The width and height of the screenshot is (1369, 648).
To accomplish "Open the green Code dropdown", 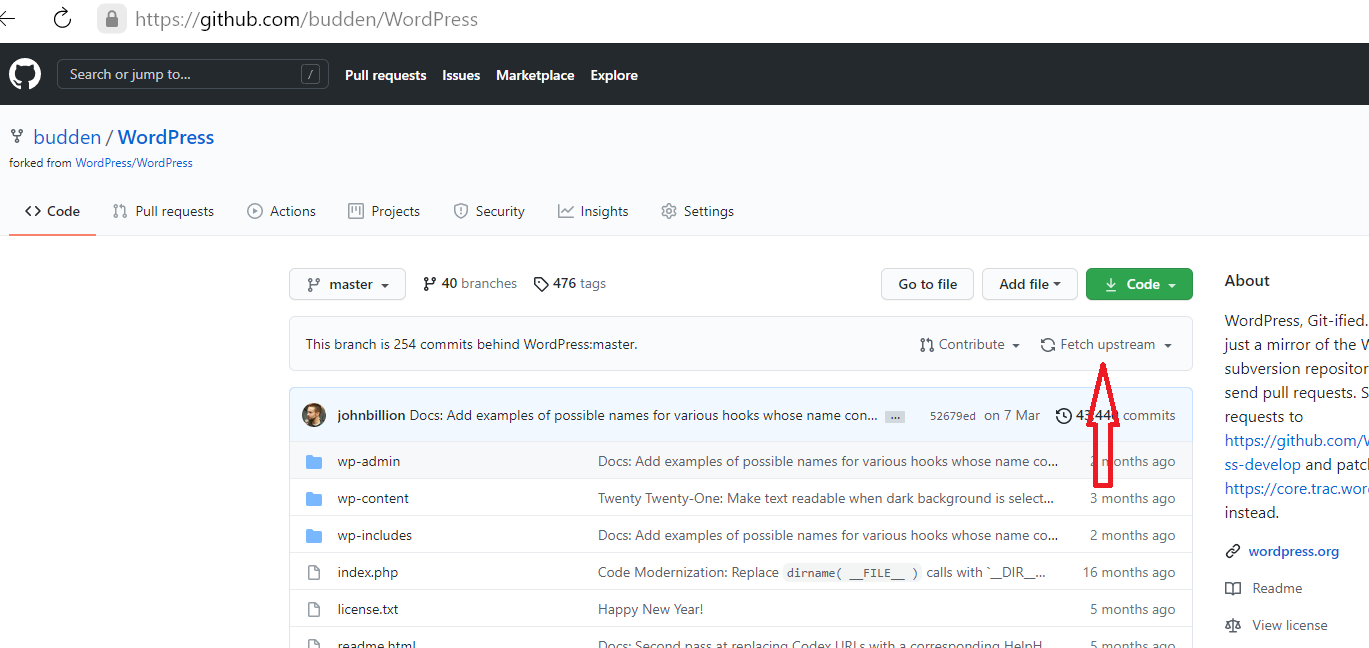I will 1139,284.
